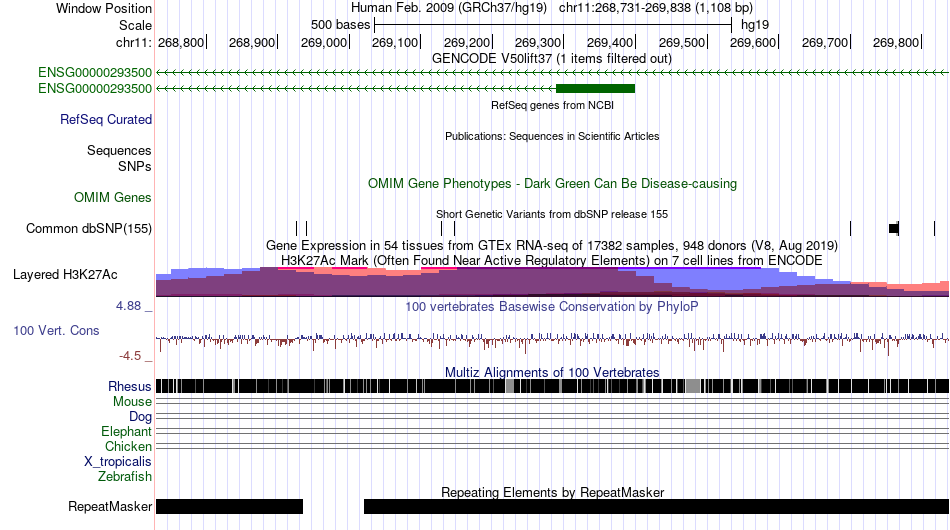Click the hg19 label beside scale bar
950x530 pixels.
coord(755,25)
